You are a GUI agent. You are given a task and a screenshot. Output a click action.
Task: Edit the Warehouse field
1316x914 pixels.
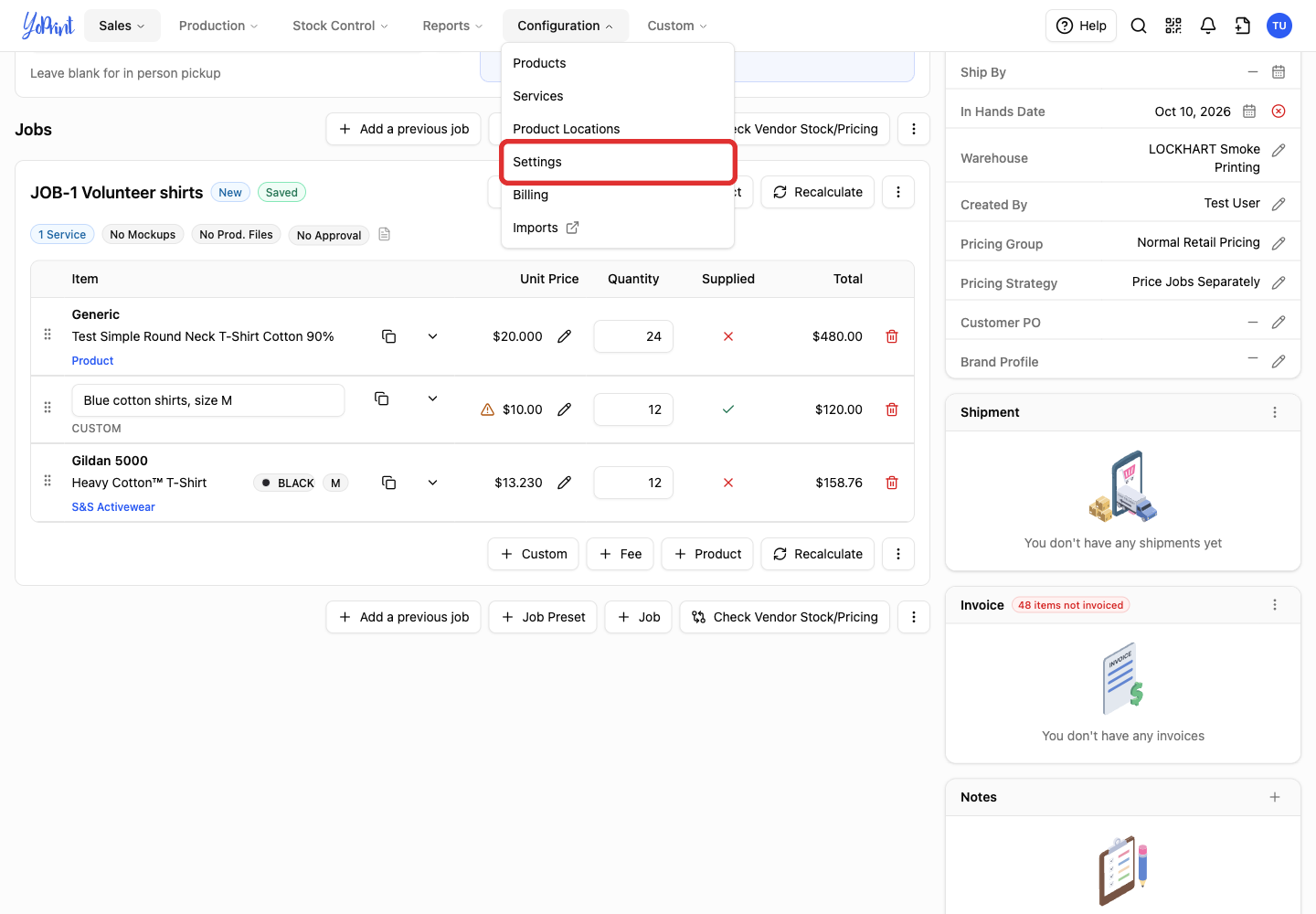pyautogui.click(x=1279, y=150)
